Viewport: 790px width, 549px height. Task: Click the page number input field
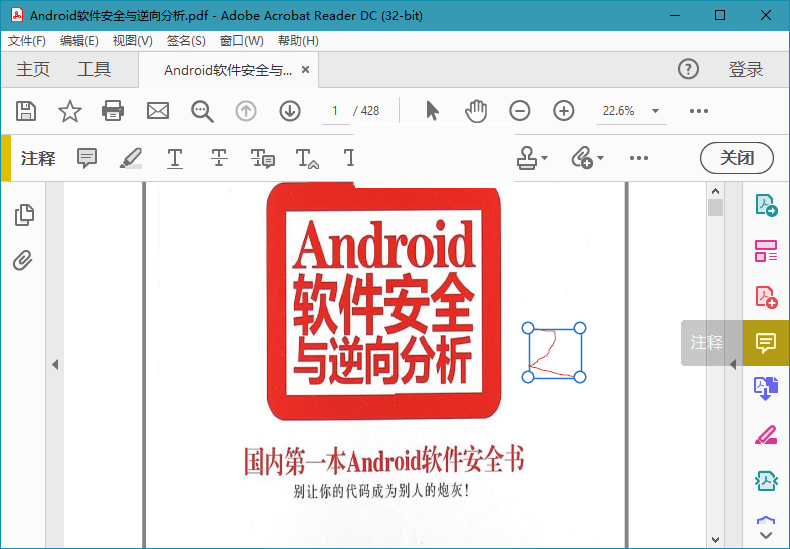tap(335, 111)
